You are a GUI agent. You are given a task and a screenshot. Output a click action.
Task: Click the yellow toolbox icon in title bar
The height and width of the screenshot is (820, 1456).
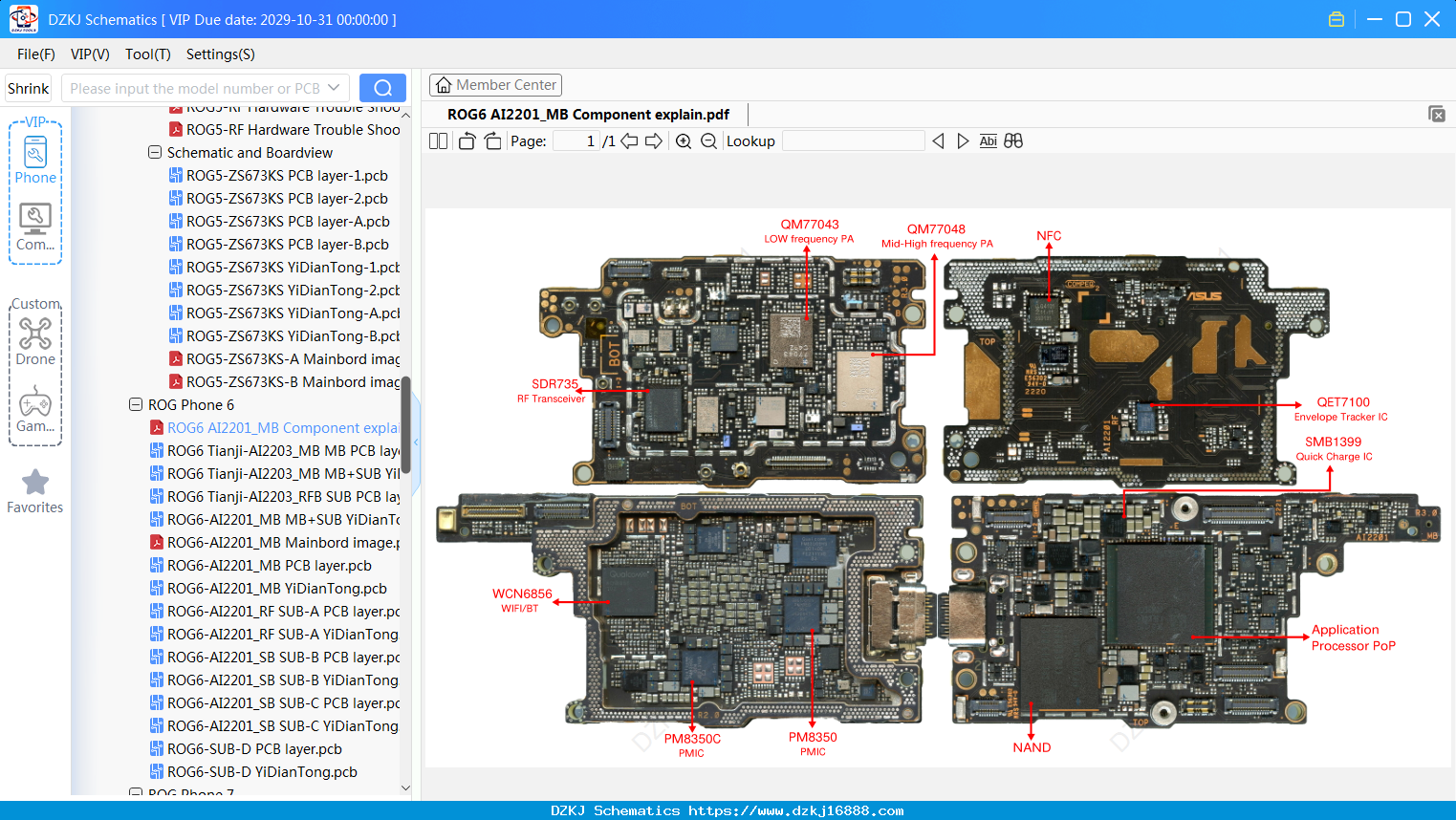[x=1336, y=19]
